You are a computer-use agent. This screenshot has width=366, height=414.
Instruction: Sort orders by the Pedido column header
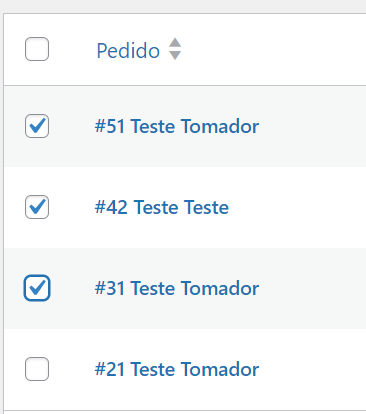tap(128, 51)
